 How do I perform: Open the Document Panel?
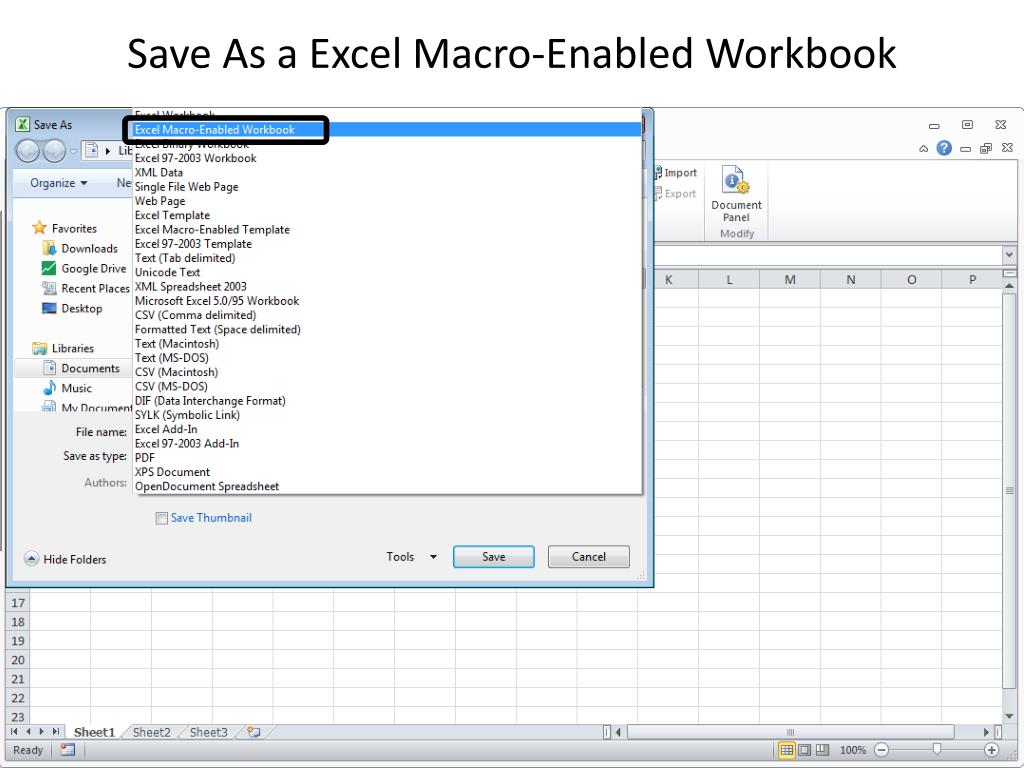point(736,193)
